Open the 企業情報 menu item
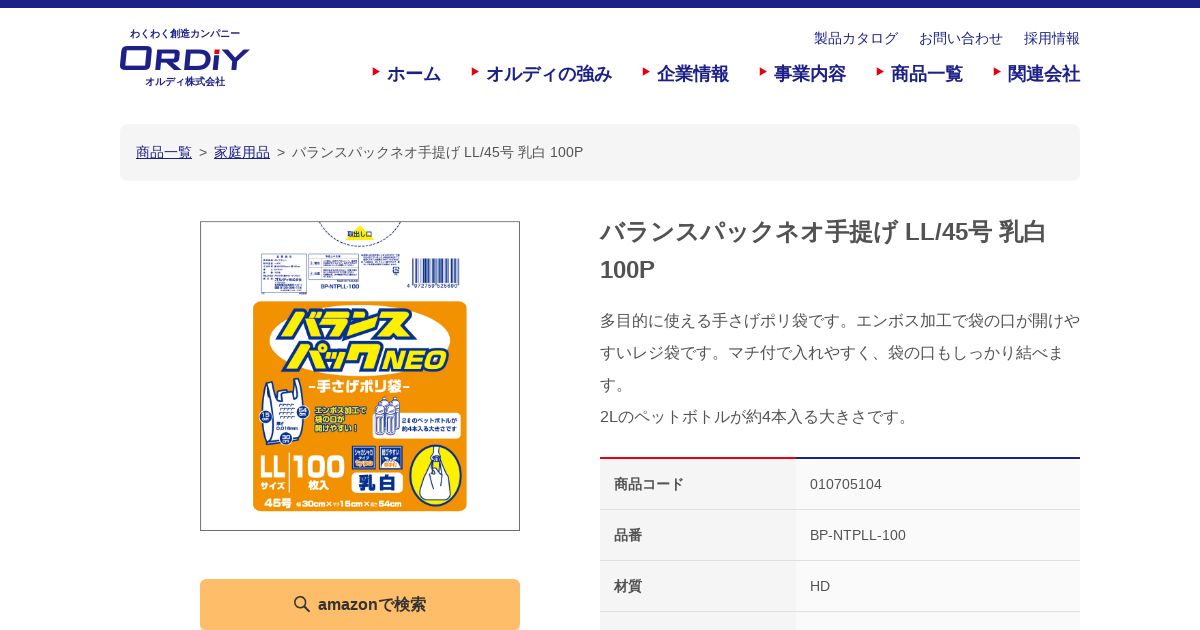 [x=685, y=74]
